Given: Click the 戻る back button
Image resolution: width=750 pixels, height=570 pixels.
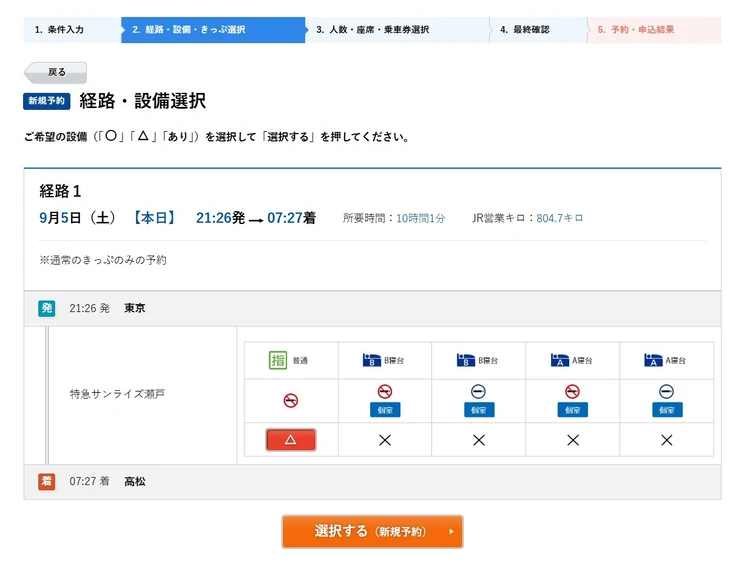Looking at the screenshot, I should click(55, 72).
